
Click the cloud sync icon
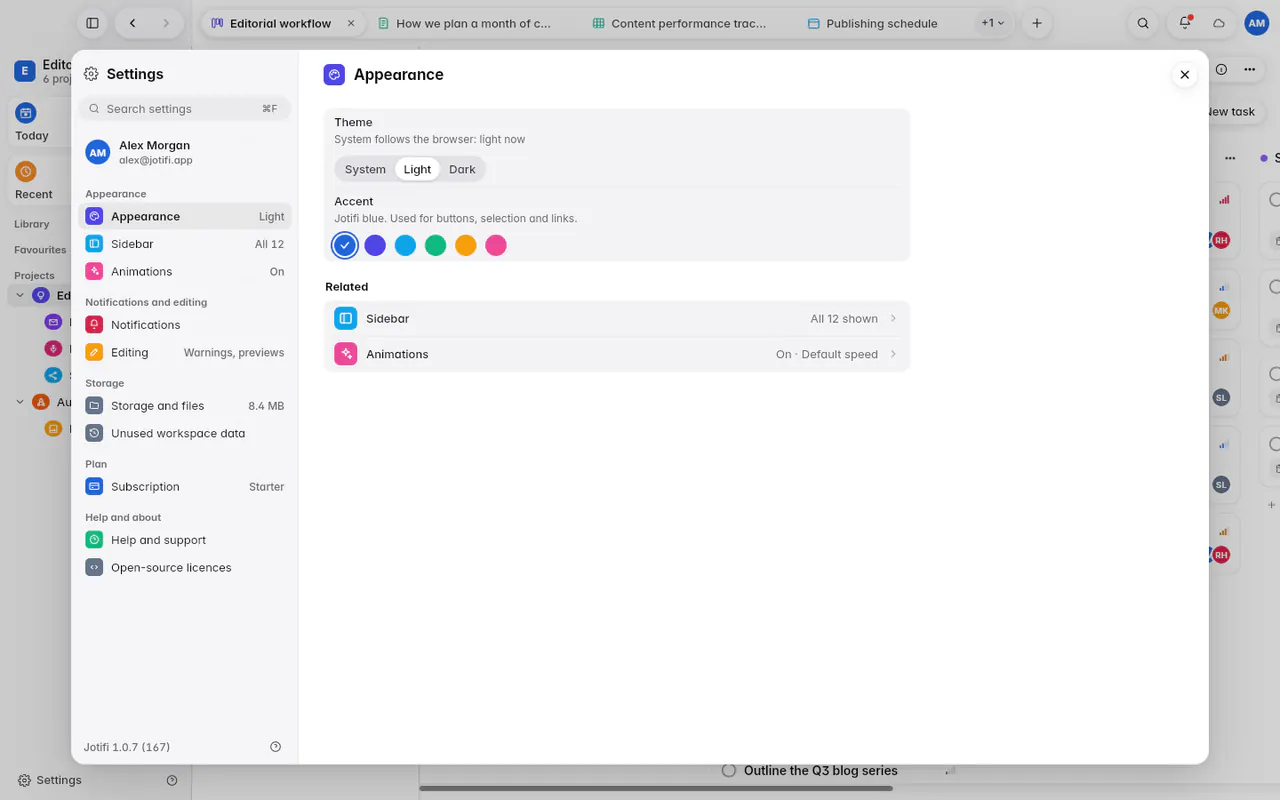click(x=1219, y=23)
